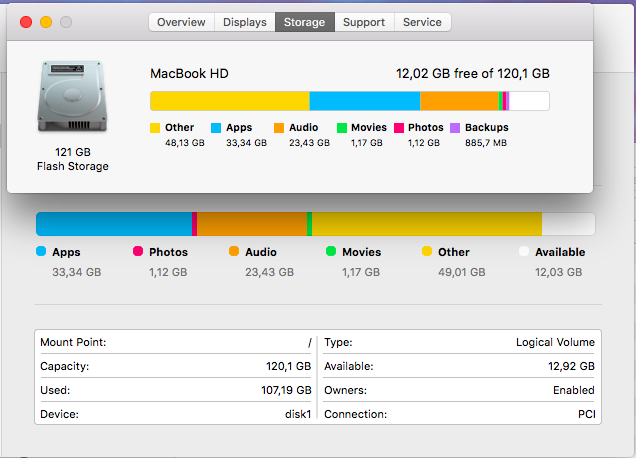
Task: Click the white free space of MacBook HD bar
Action: [x=529, y=101]
